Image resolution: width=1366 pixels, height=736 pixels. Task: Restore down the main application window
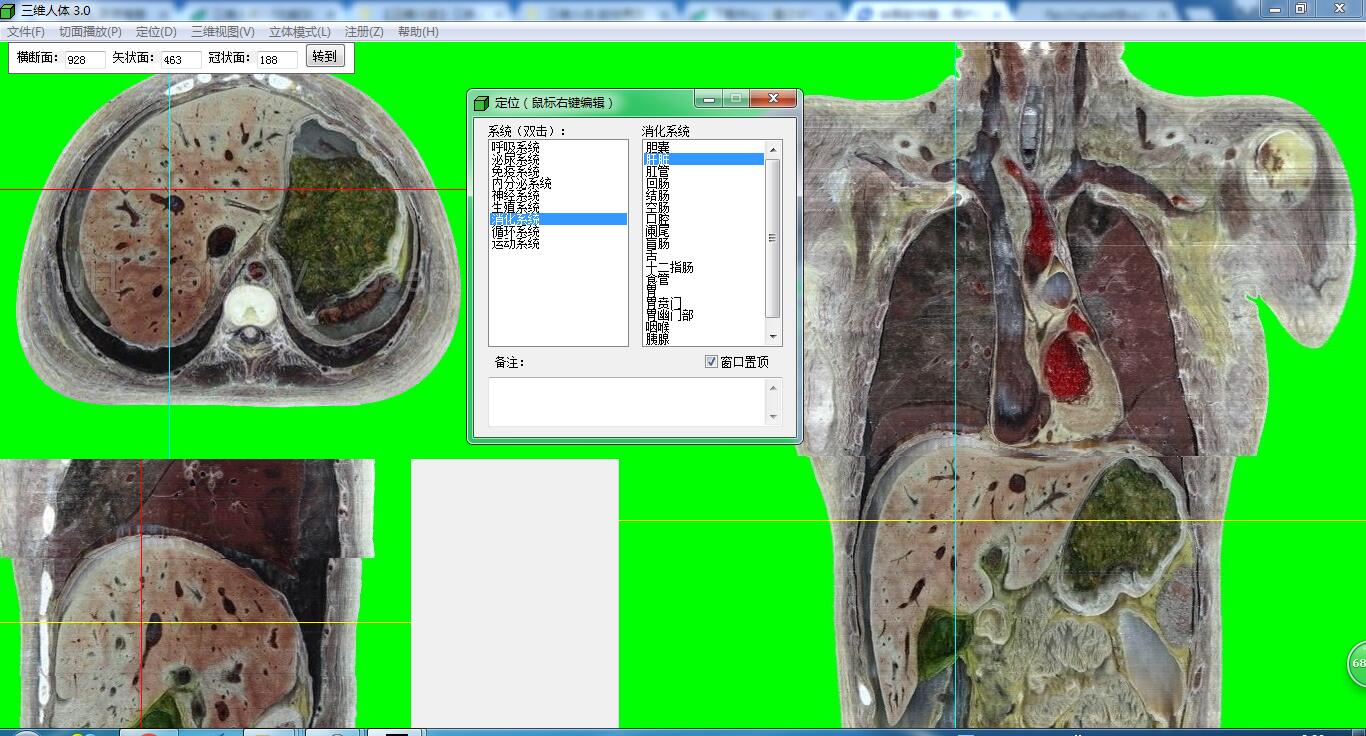coord(1300,8)
